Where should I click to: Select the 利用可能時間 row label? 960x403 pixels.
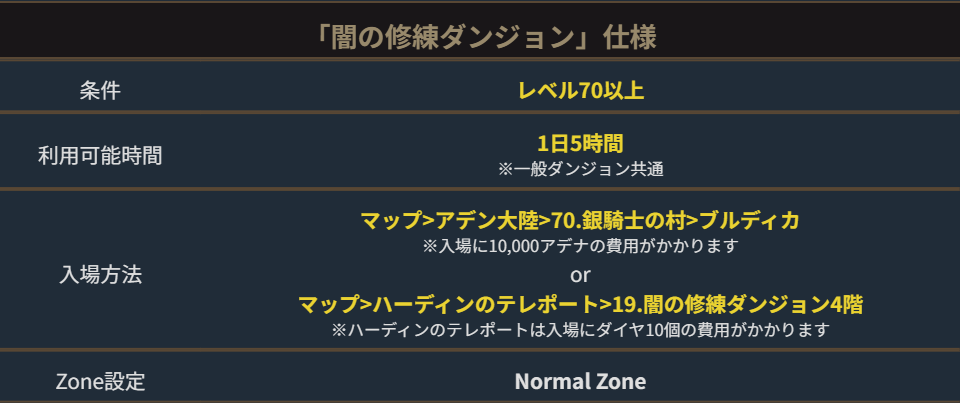point(100,155)
